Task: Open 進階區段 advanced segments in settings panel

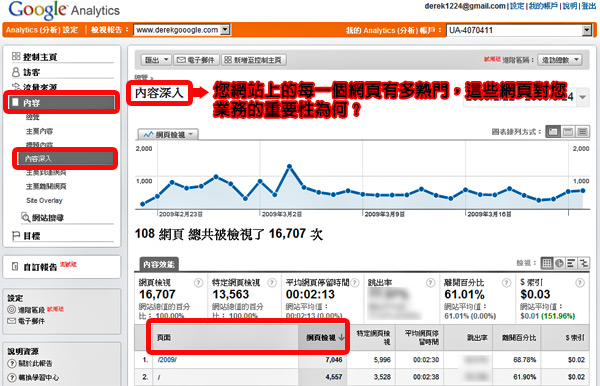Action: coord(31,309)
